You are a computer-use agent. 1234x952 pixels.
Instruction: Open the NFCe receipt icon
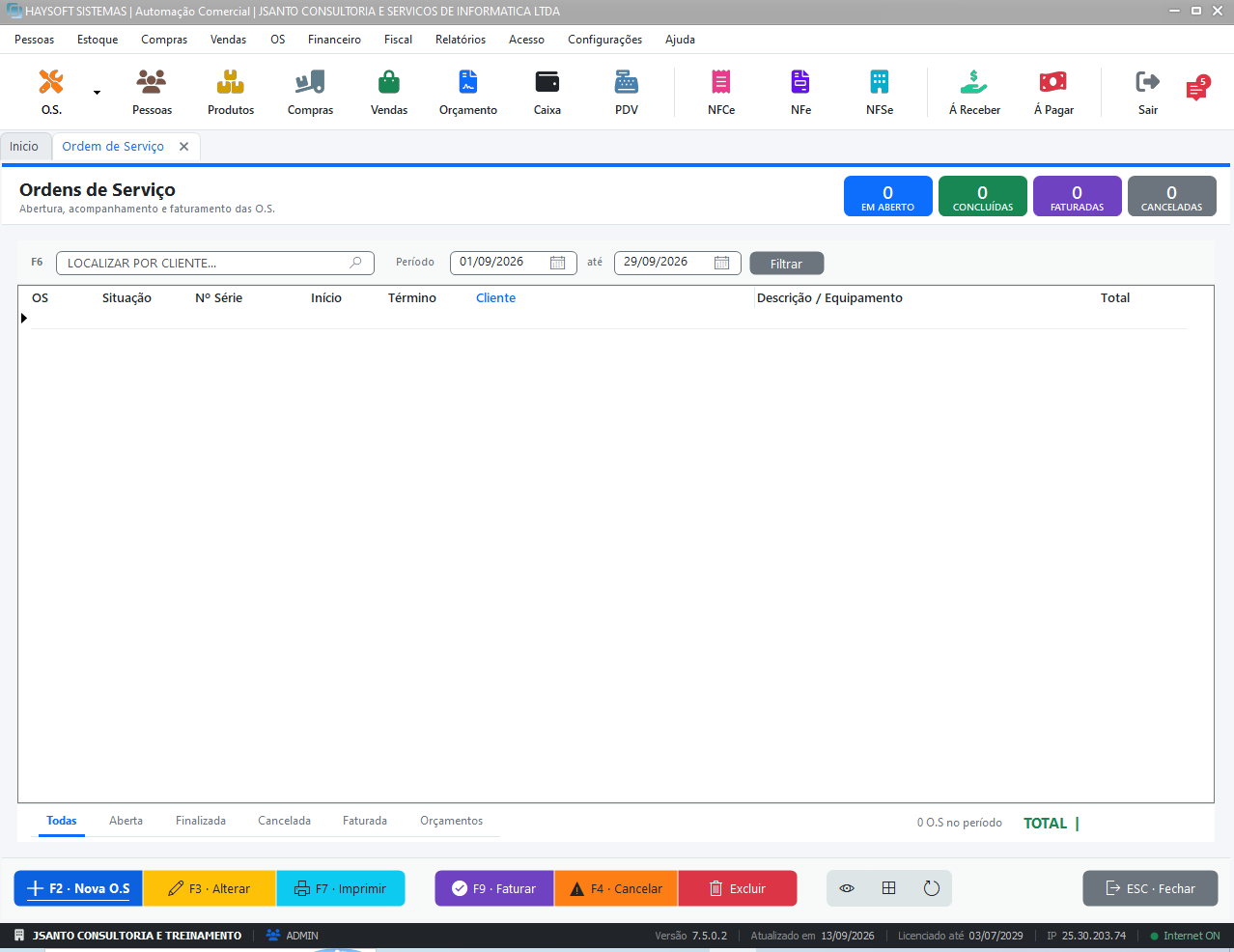pyautogui.click(x=721, y=92)
